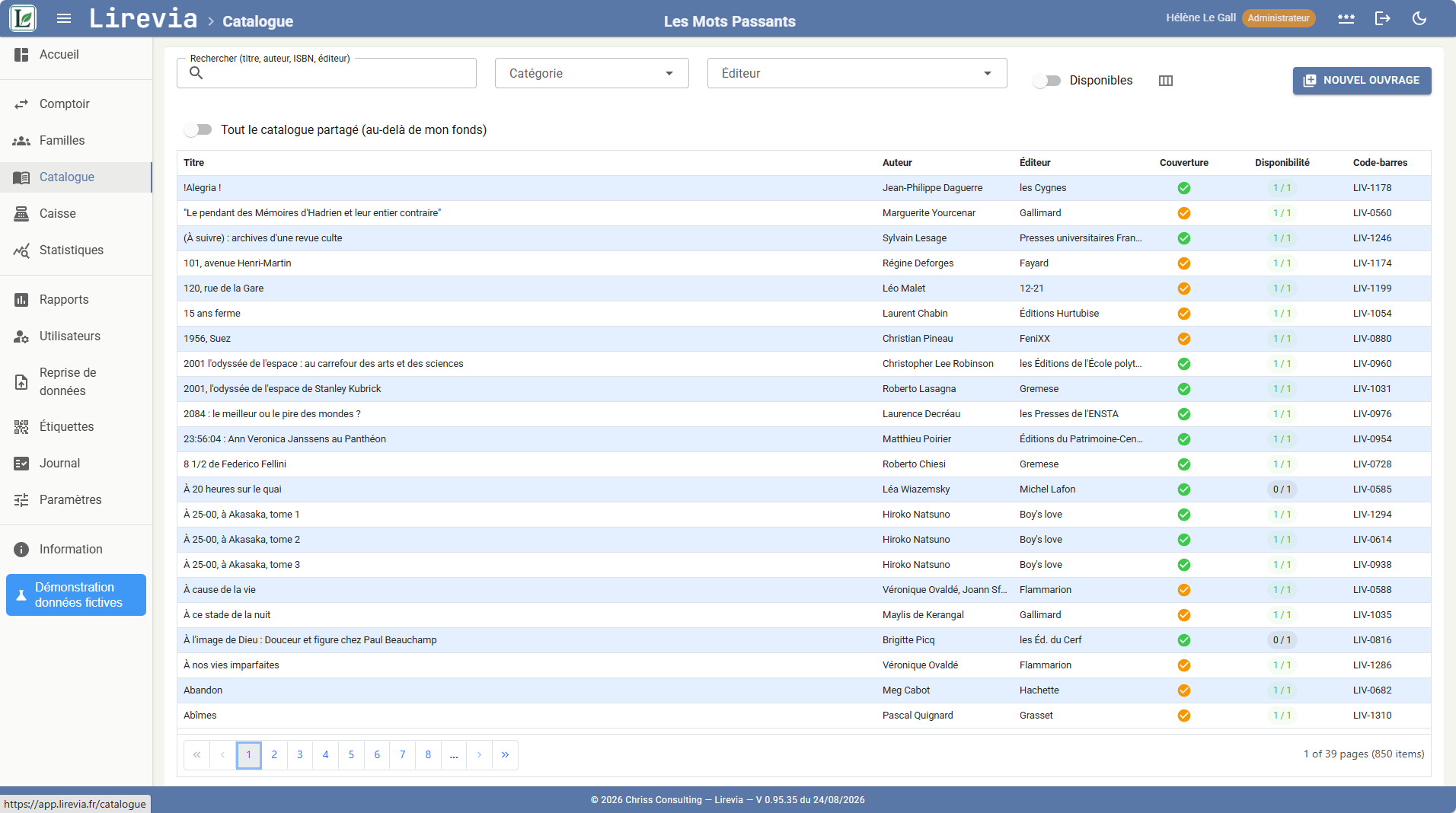Open the À 20 heures sur le quai row
The width and height of the screenshot is (1456, 813).
coord(803,489)
